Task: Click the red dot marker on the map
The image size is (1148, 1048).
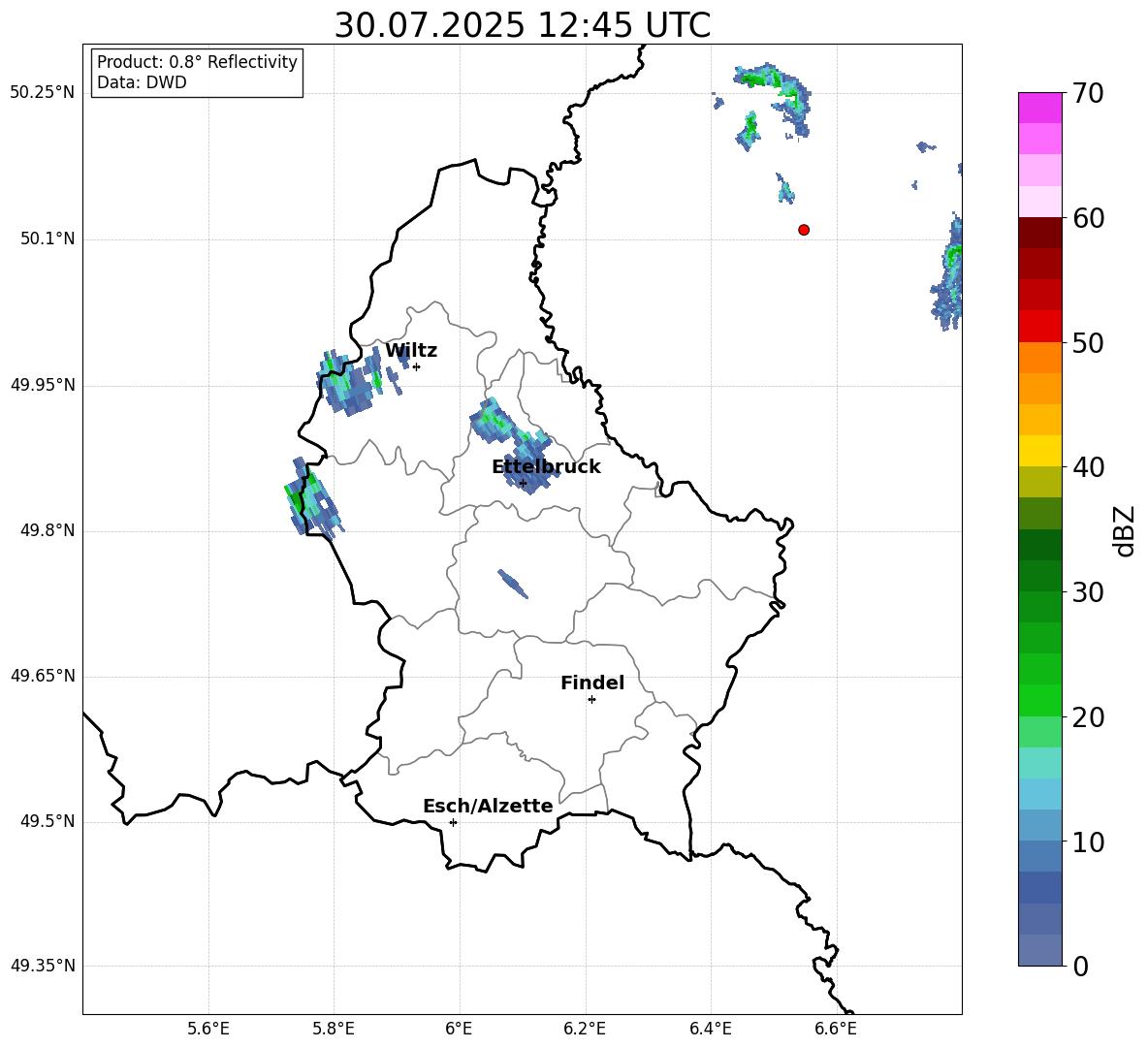Action: (804, 230)
